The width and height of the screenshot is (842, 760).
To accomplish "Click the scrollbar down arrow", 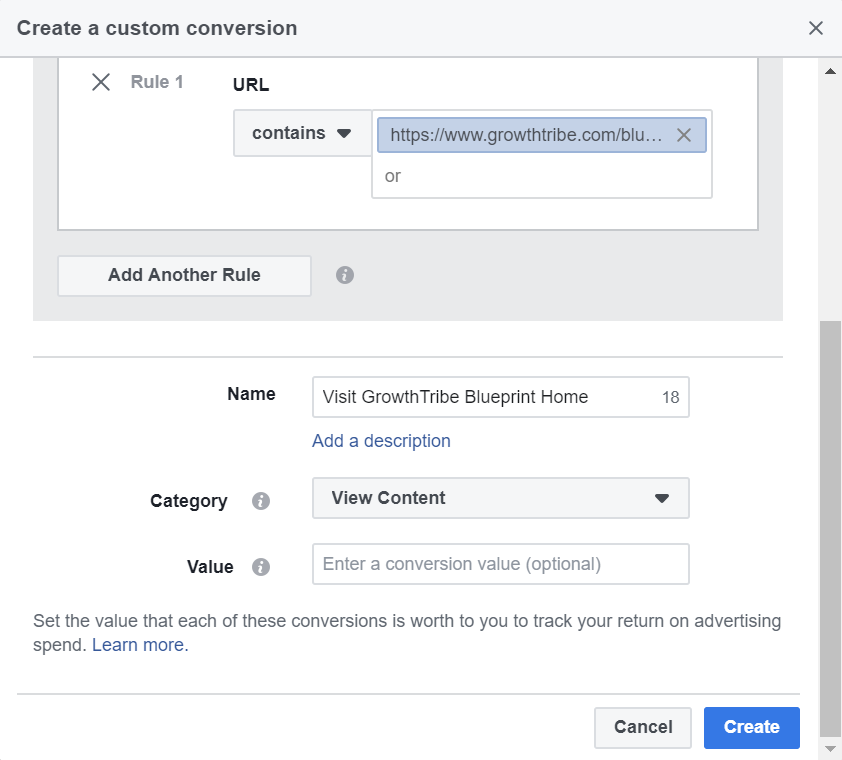I will click(830, 749).
